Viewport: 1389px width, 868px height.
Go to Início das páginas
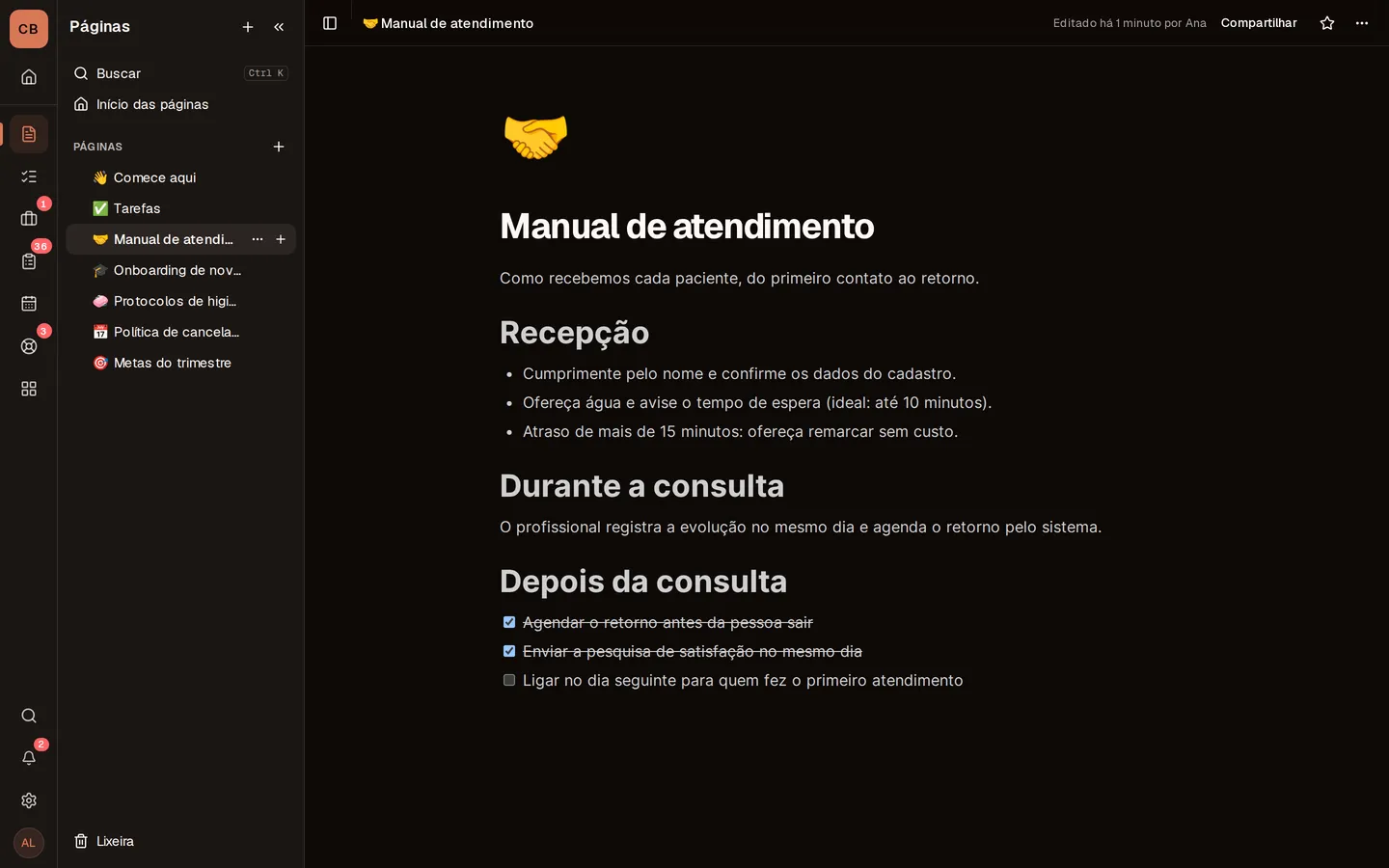click(x=181, y=104)
